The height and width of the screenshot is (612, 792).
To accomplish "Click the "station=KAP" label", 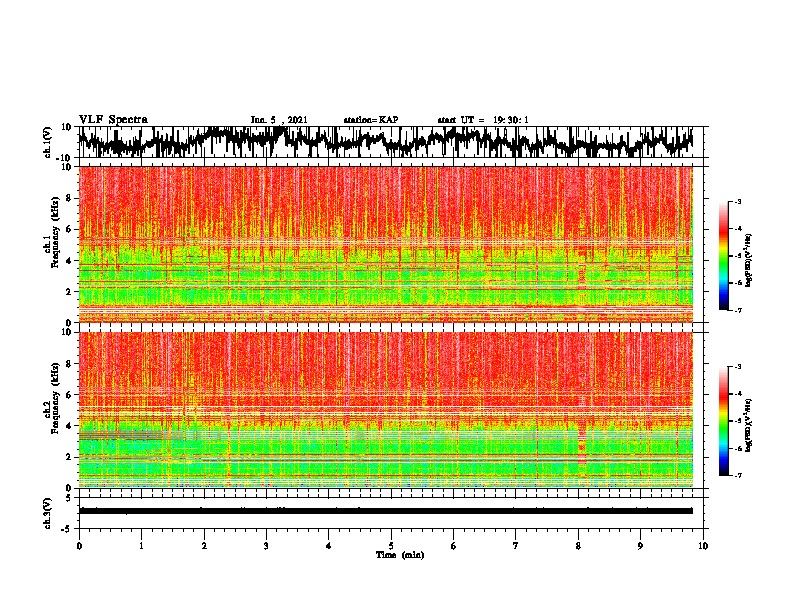I will click(x=370, y=120).
